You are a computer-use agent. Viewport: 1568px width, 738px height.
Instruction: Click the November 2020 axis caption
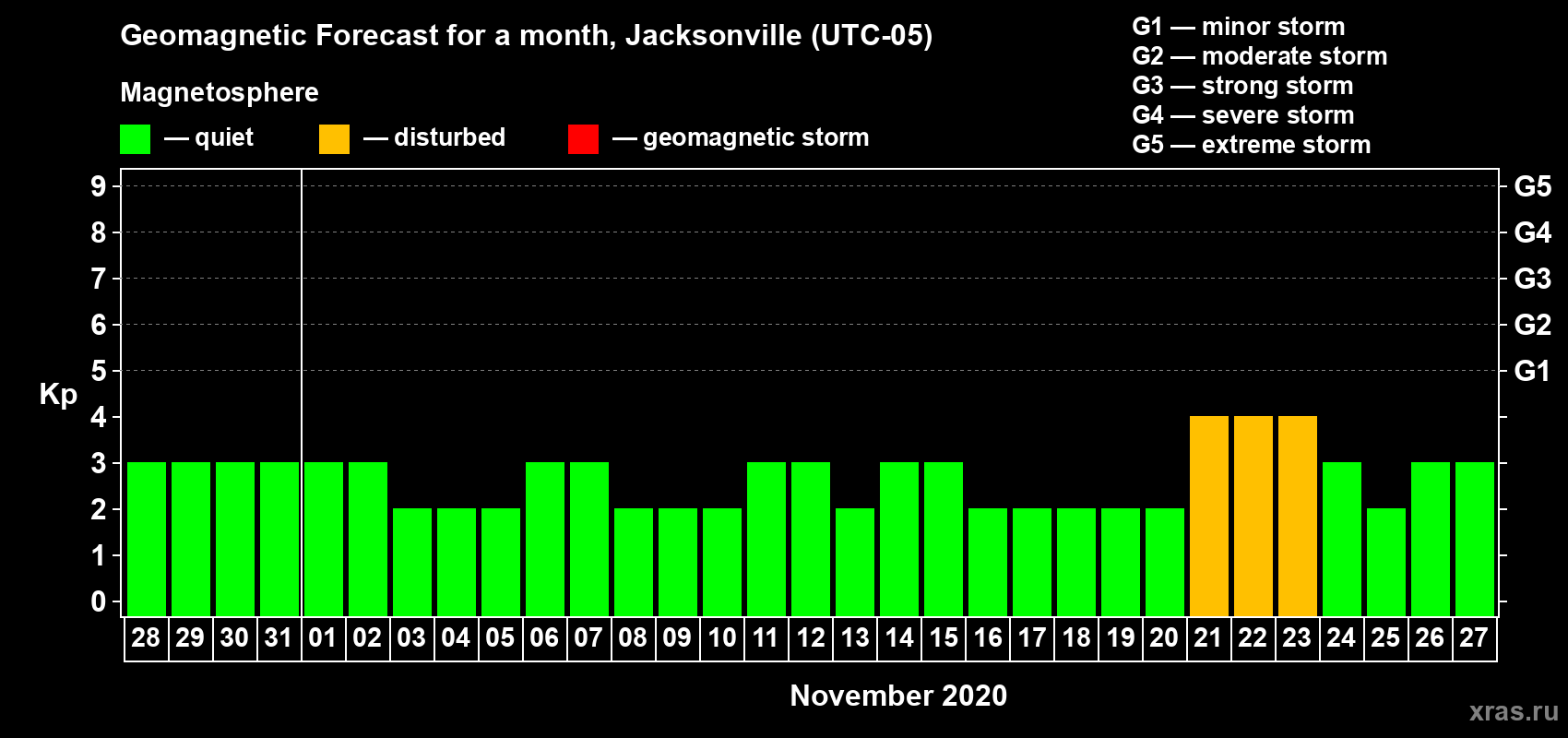coord(898,696)
